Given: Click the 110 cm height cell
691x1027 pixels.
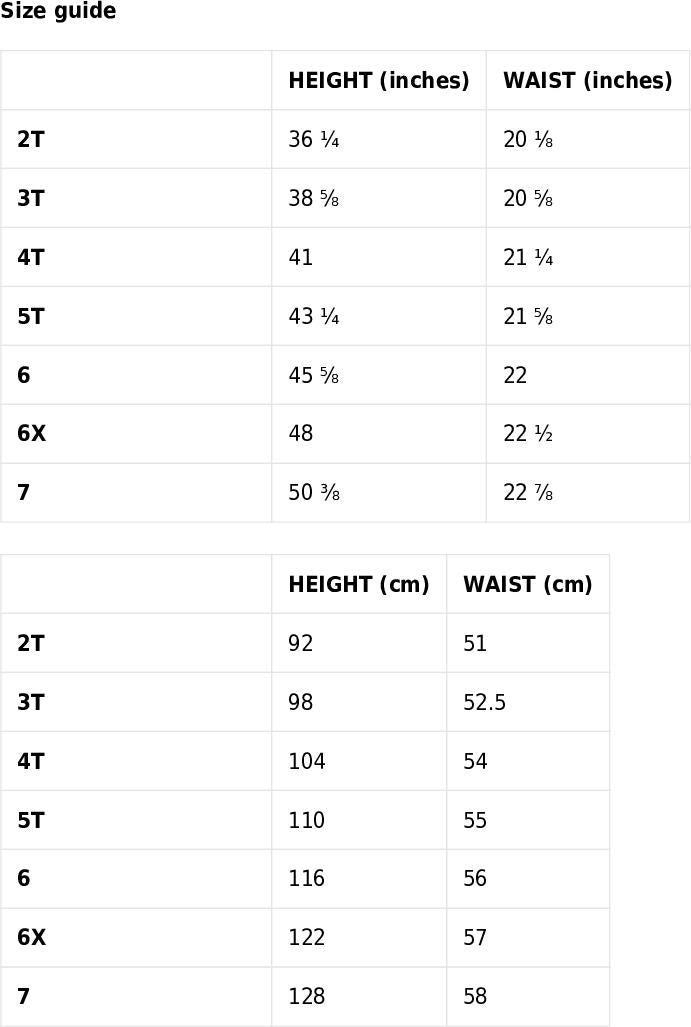Looking at the screenshot, I should click(x=306, y=821).
